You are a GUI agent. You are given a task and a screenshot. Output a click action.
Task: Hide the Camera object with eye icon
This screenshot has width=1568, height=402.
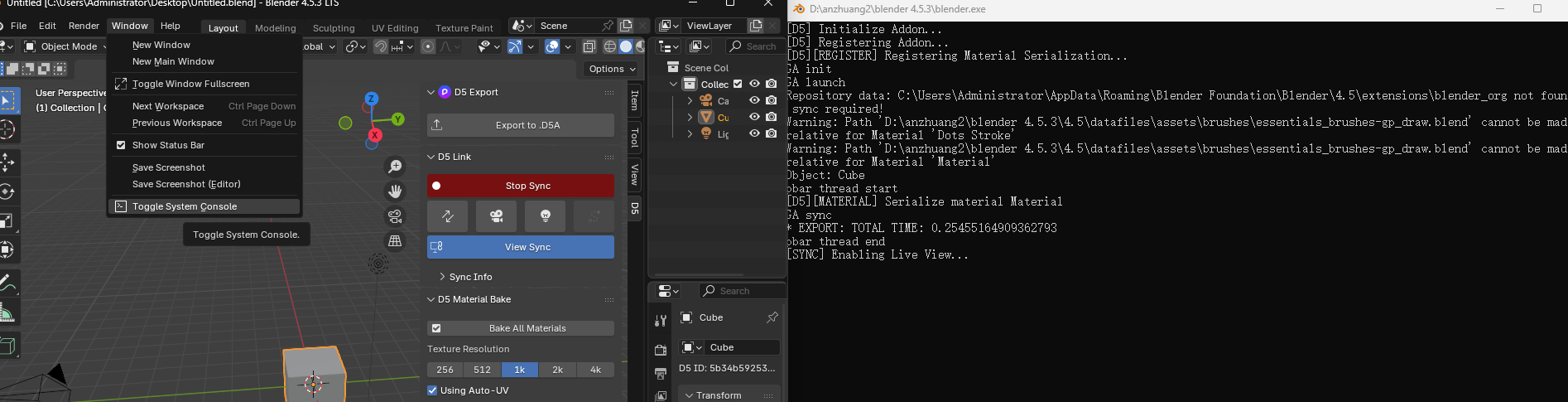coord(754,100)
